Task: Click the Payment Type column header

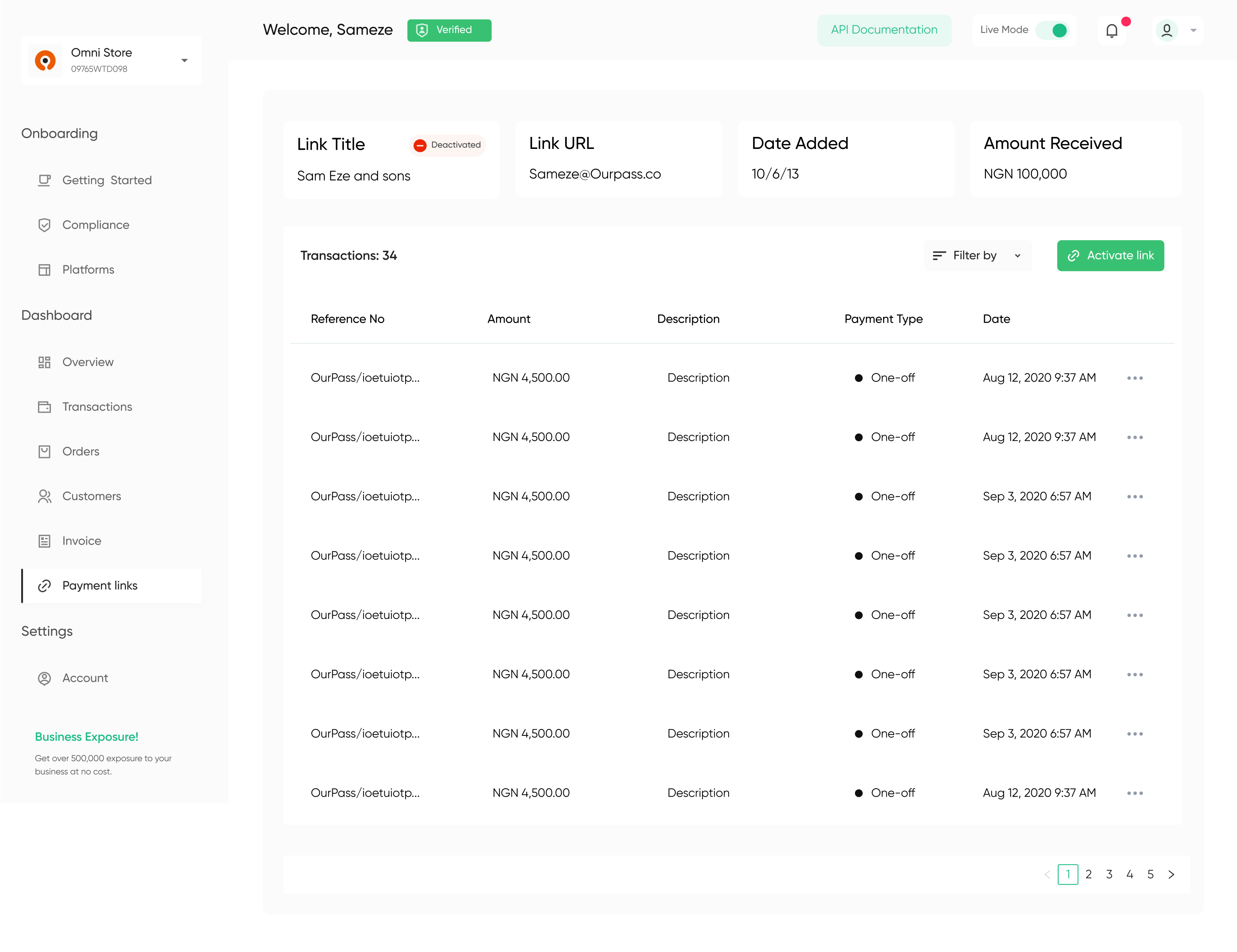Action: pyautogui.click(x=883, y=319)
